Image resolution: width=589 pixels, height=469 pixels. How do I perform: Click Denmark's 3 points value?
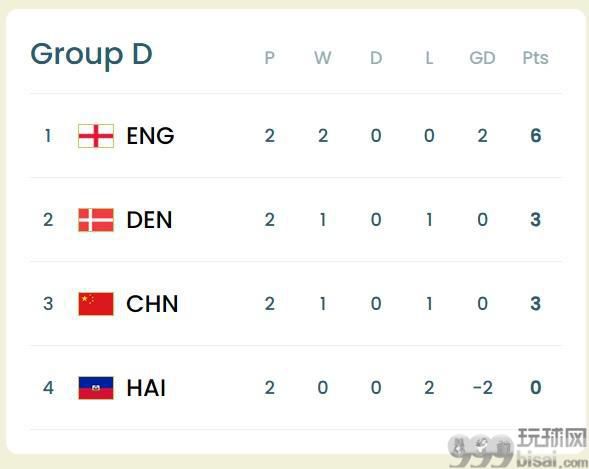point(536,220)
